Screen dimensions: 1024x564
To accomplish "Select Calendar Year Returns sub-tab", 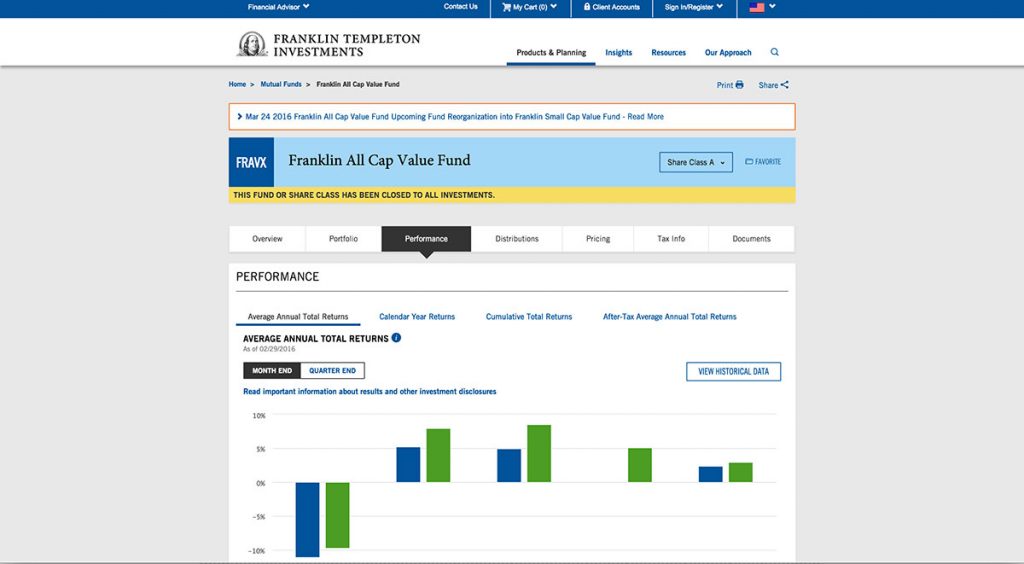I will (417, 317).
